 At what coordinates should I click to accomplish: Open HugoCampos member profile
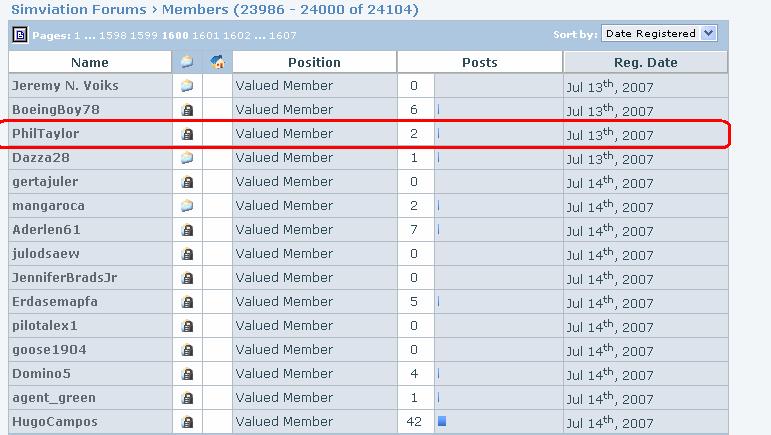(55, 422)
